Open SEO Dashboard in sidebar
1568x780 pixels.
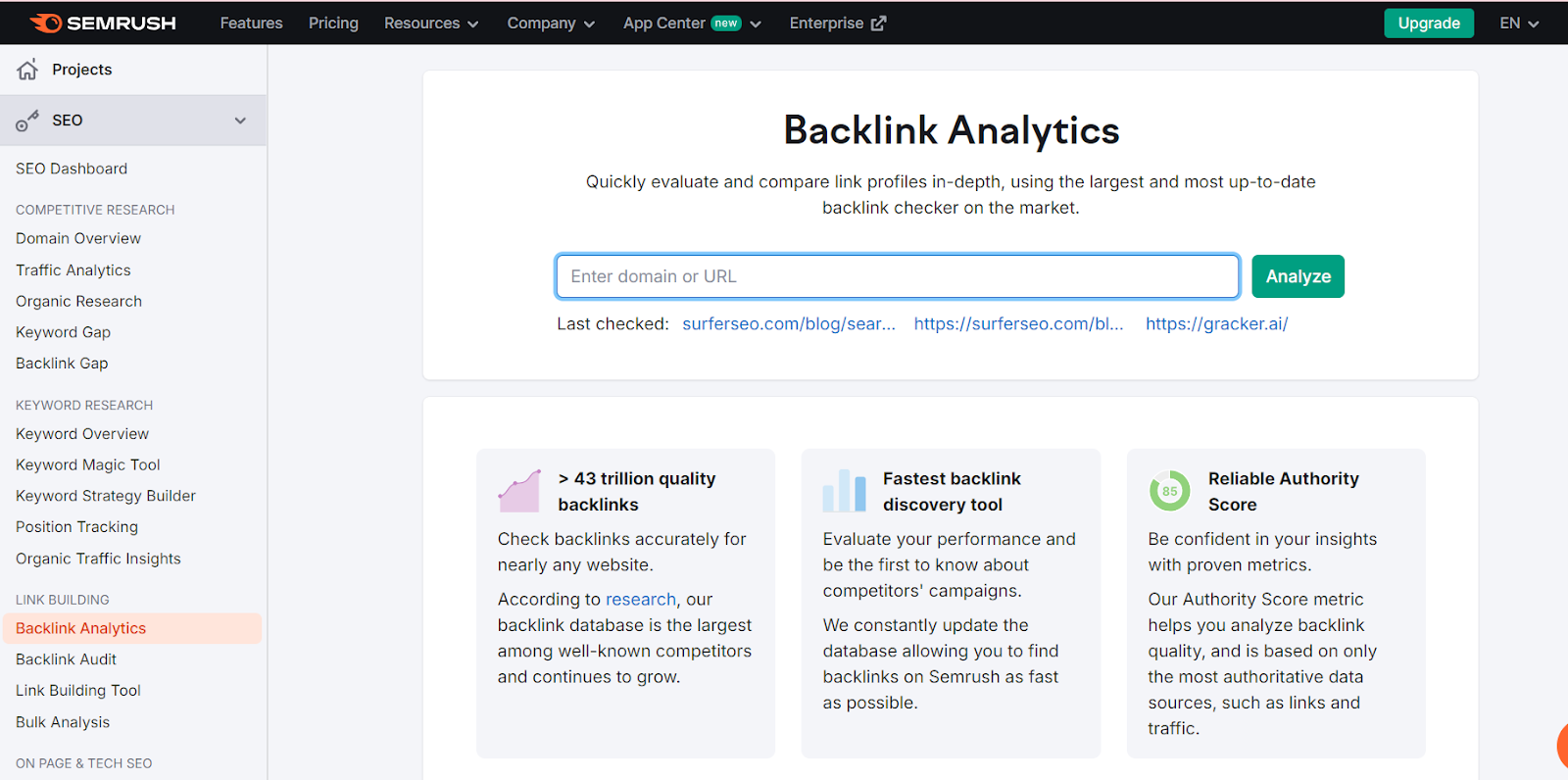[x=72, y=169]
